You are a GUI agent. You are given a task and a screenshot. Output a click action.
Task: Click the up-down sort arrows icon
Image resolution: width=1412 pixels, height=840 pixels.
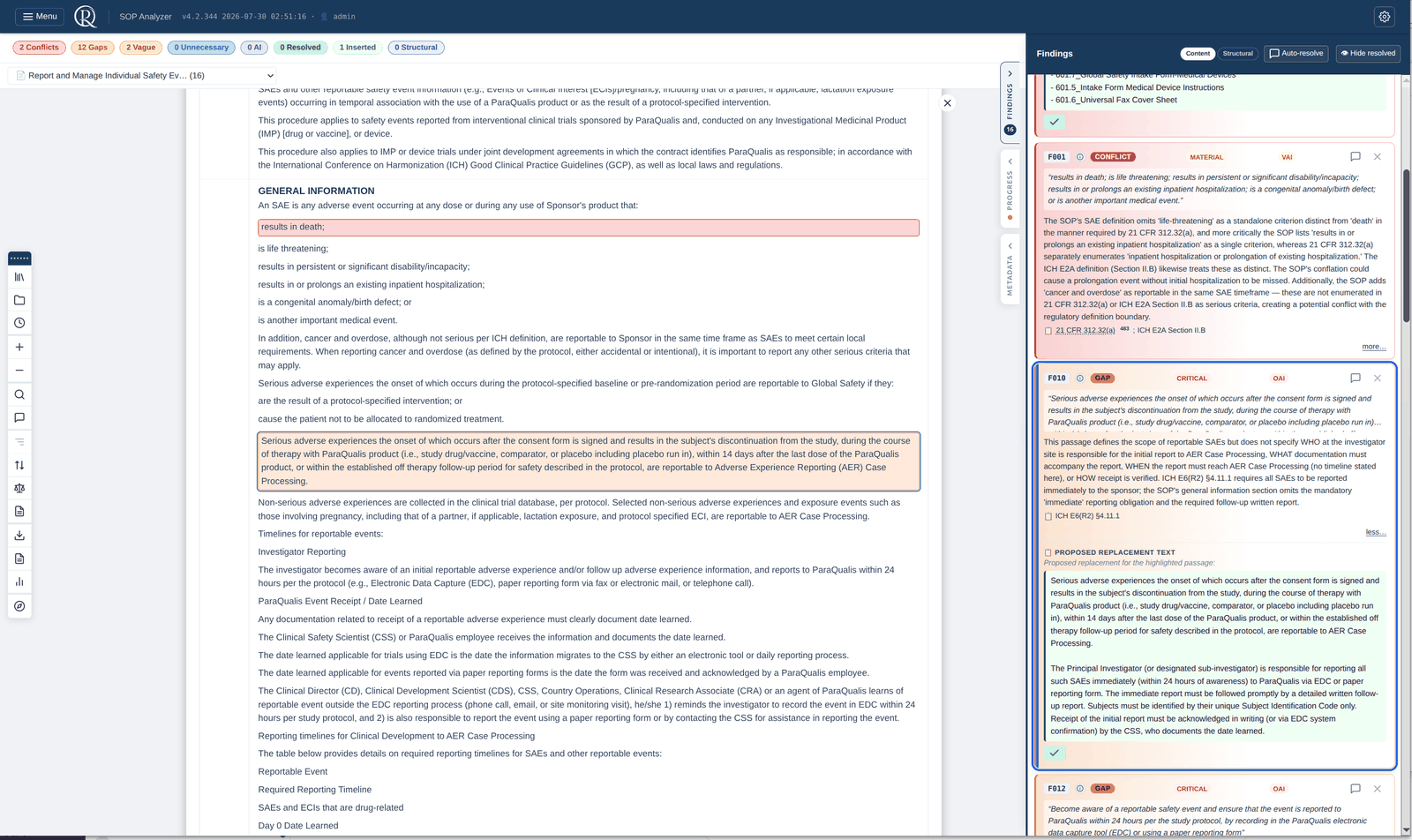coord(19,465)
